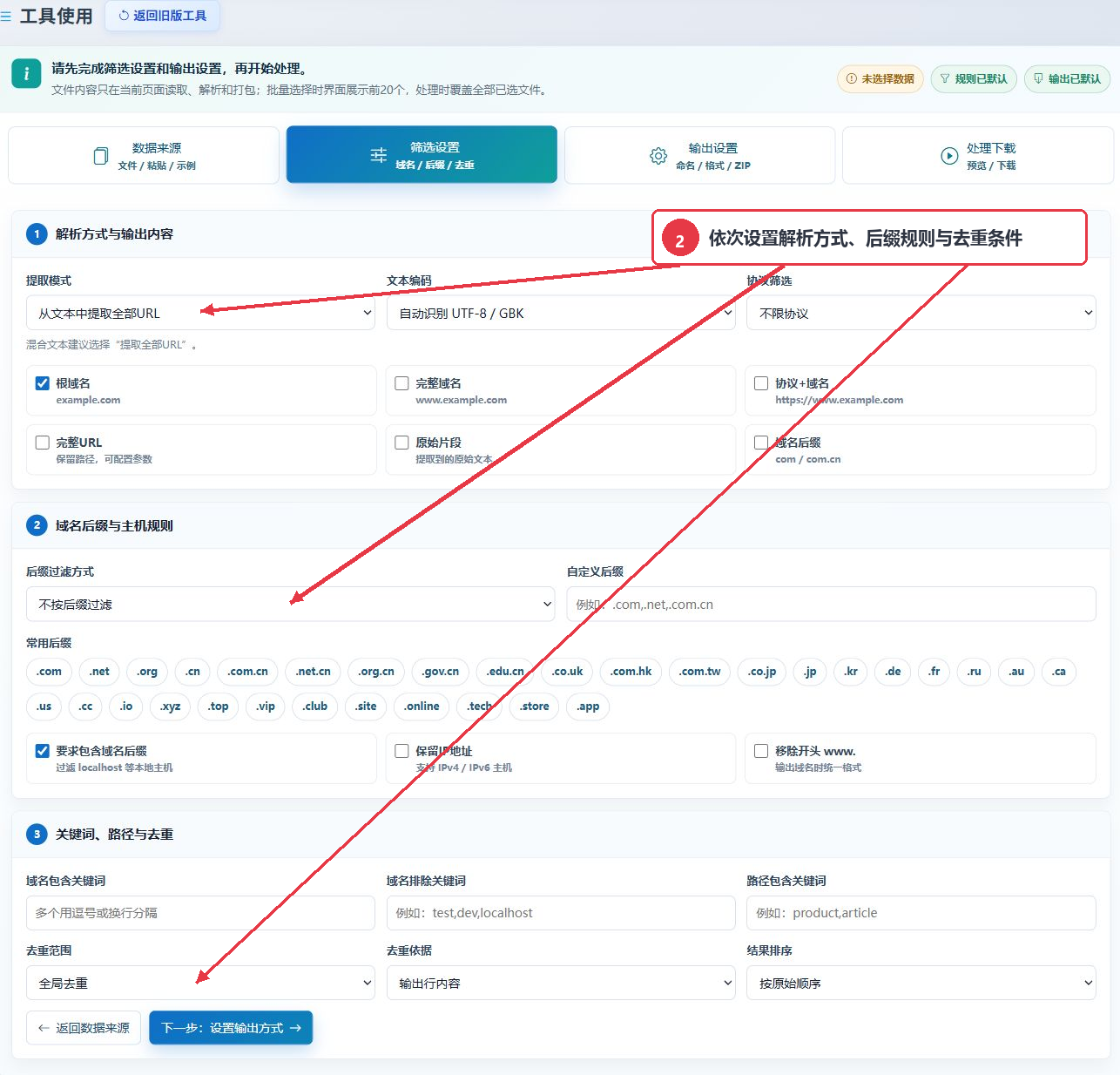Select the .co.uk suffix chip

[567, 672]
